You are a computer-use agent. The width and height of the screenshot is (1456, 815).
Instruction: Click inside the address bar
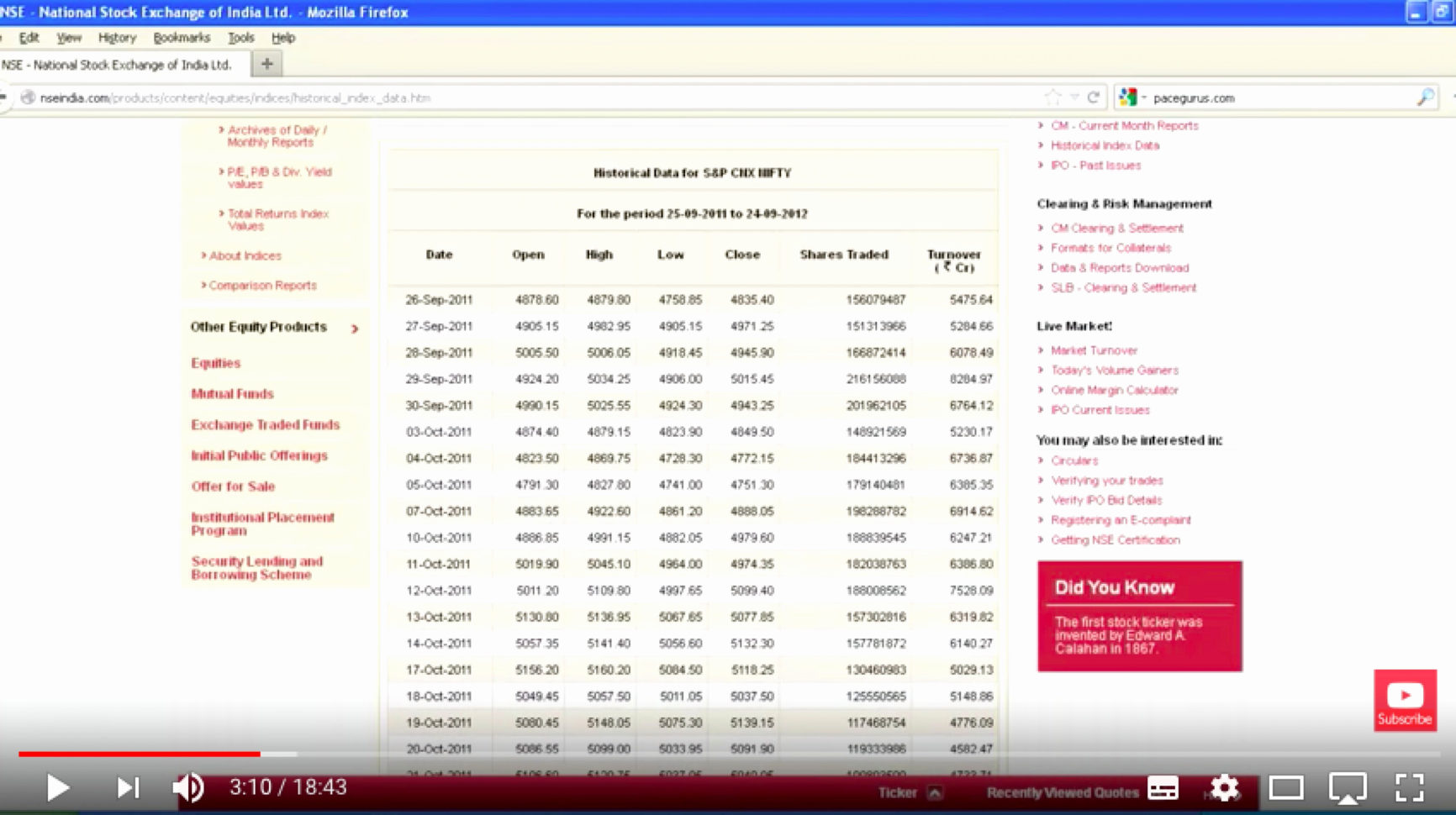tap(588, 97)
